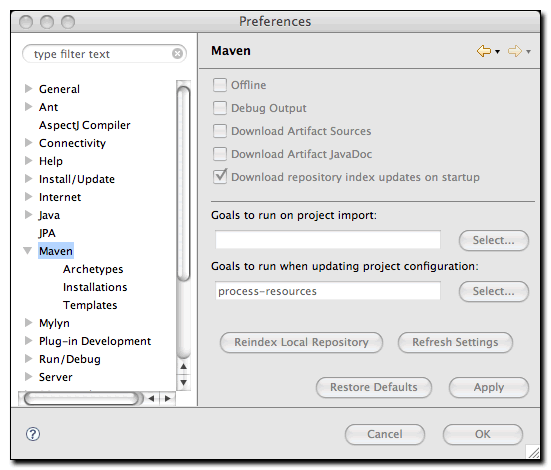Enable the Offline checkbox
Image resolution: width=551 pixels, height=470 pixels.
220,85
